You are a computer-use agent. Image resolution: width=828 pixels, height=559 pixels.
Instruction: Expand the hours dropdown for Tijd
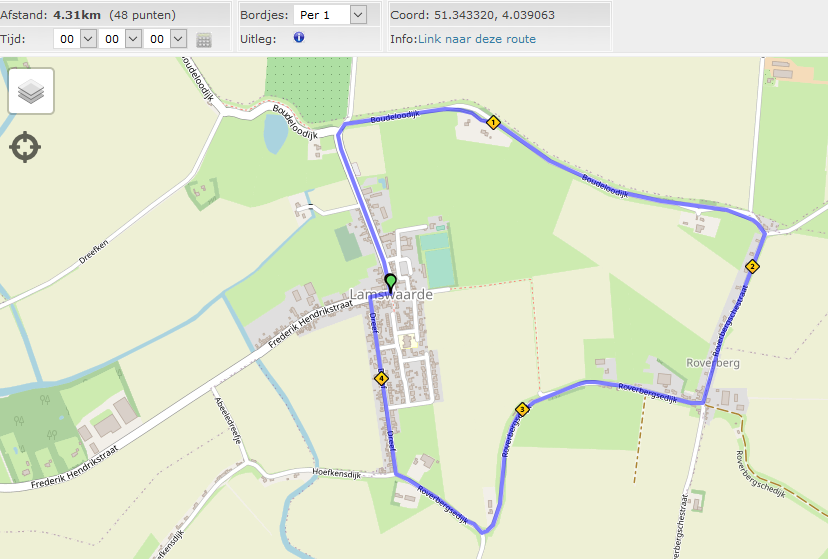(88, 39)
